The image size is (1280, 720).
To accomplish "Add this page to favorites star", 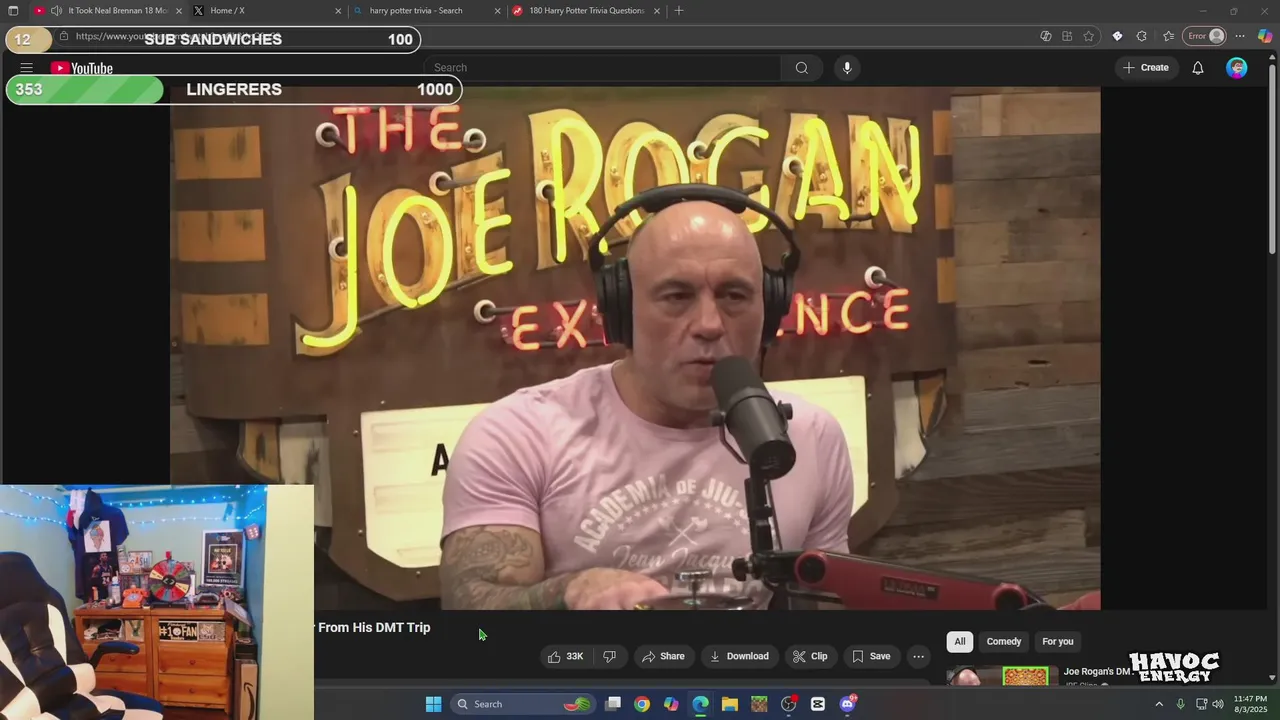I will [x=1089, y=36].
